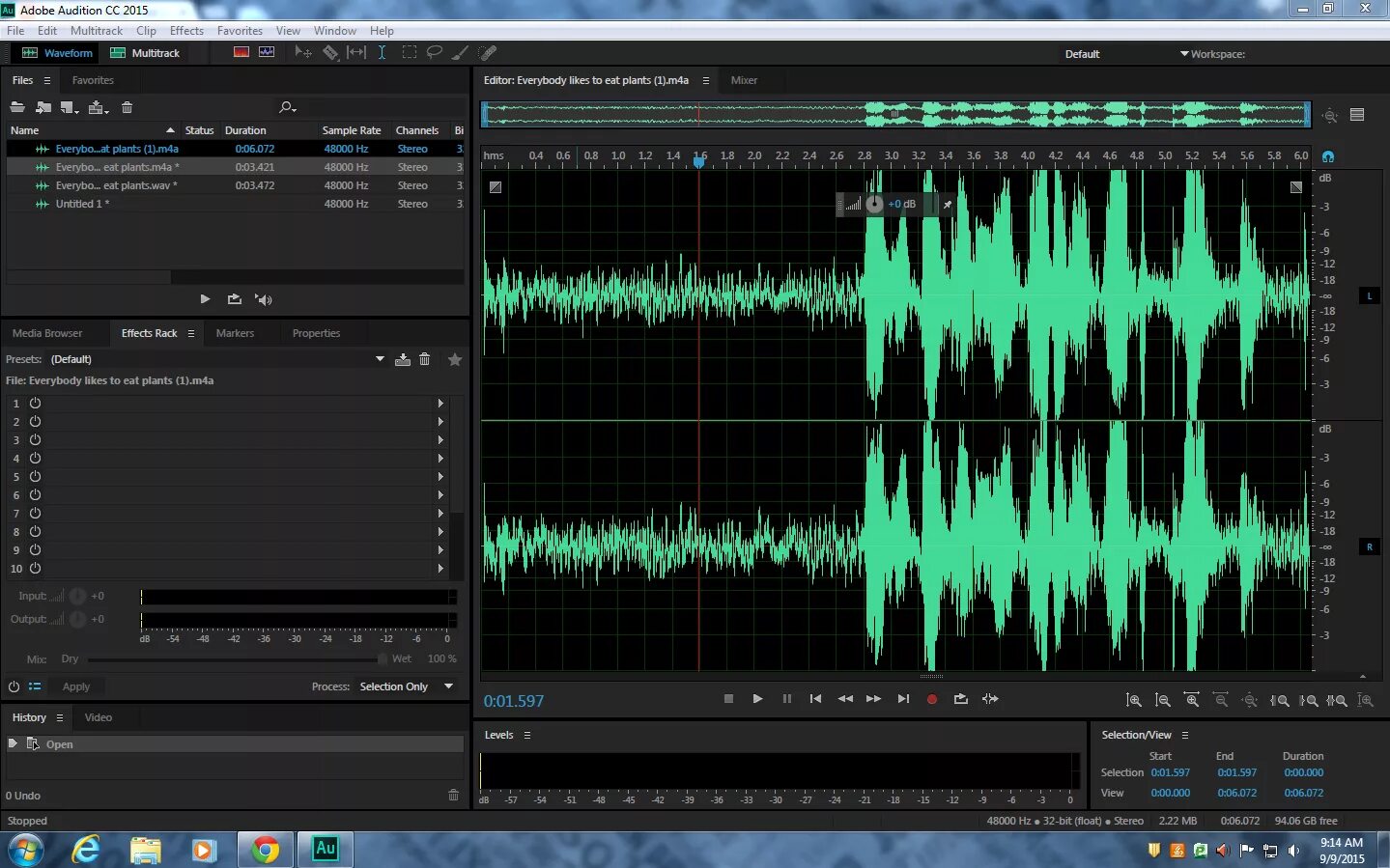Image resolution: width=1390 pixels, height=868 pixels.
Task: Click Move Playhead to Next button
Action: point(903,699)
